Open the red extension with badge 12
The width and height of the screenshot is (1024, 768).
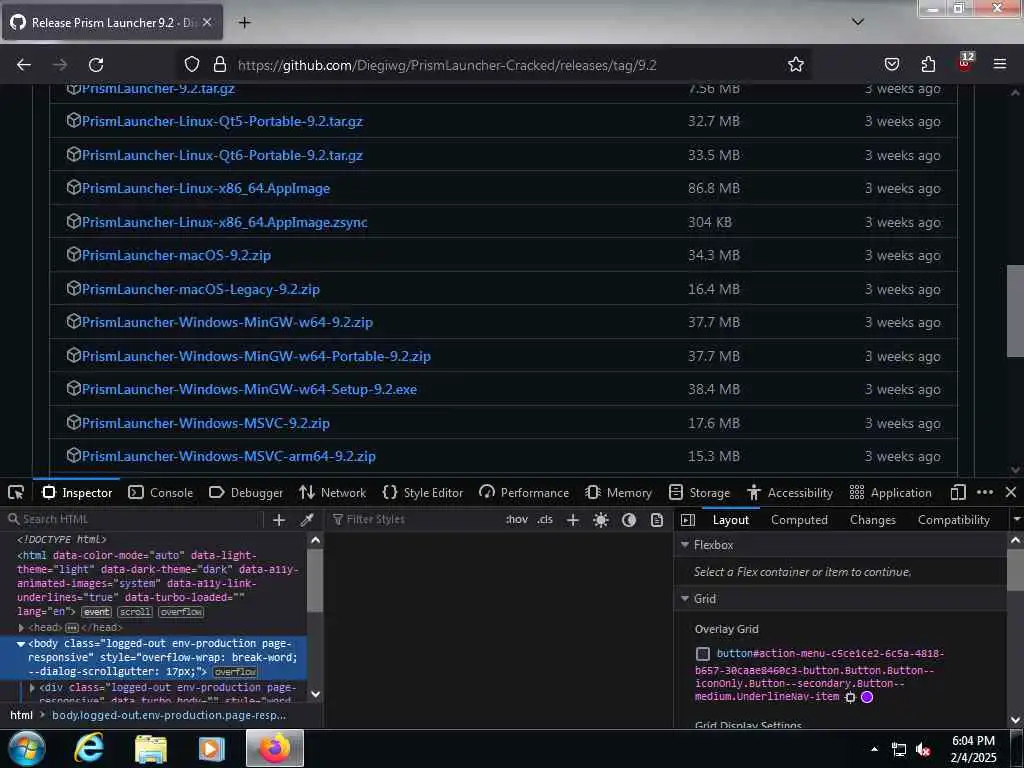coord(965,63)
